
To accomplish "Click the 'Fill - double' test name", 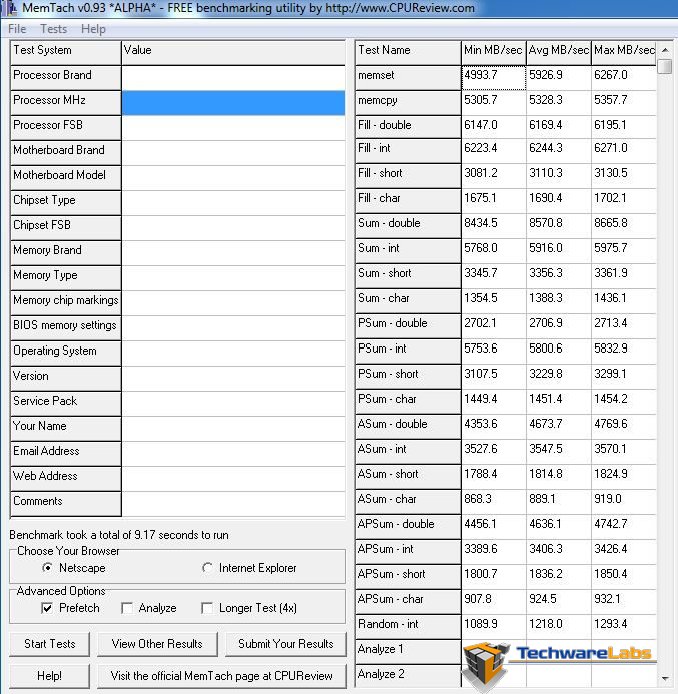I will tap(408, 127).
